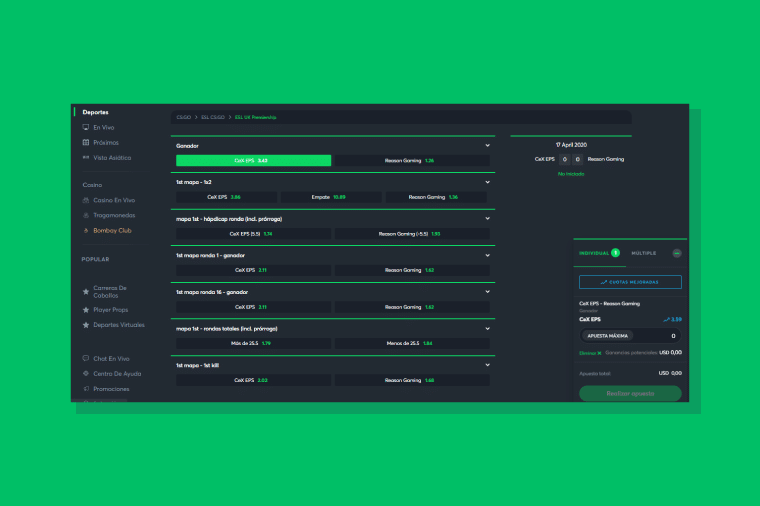
Task: Collapse mapa 1st hándicap ronda market
Action: 488,219
